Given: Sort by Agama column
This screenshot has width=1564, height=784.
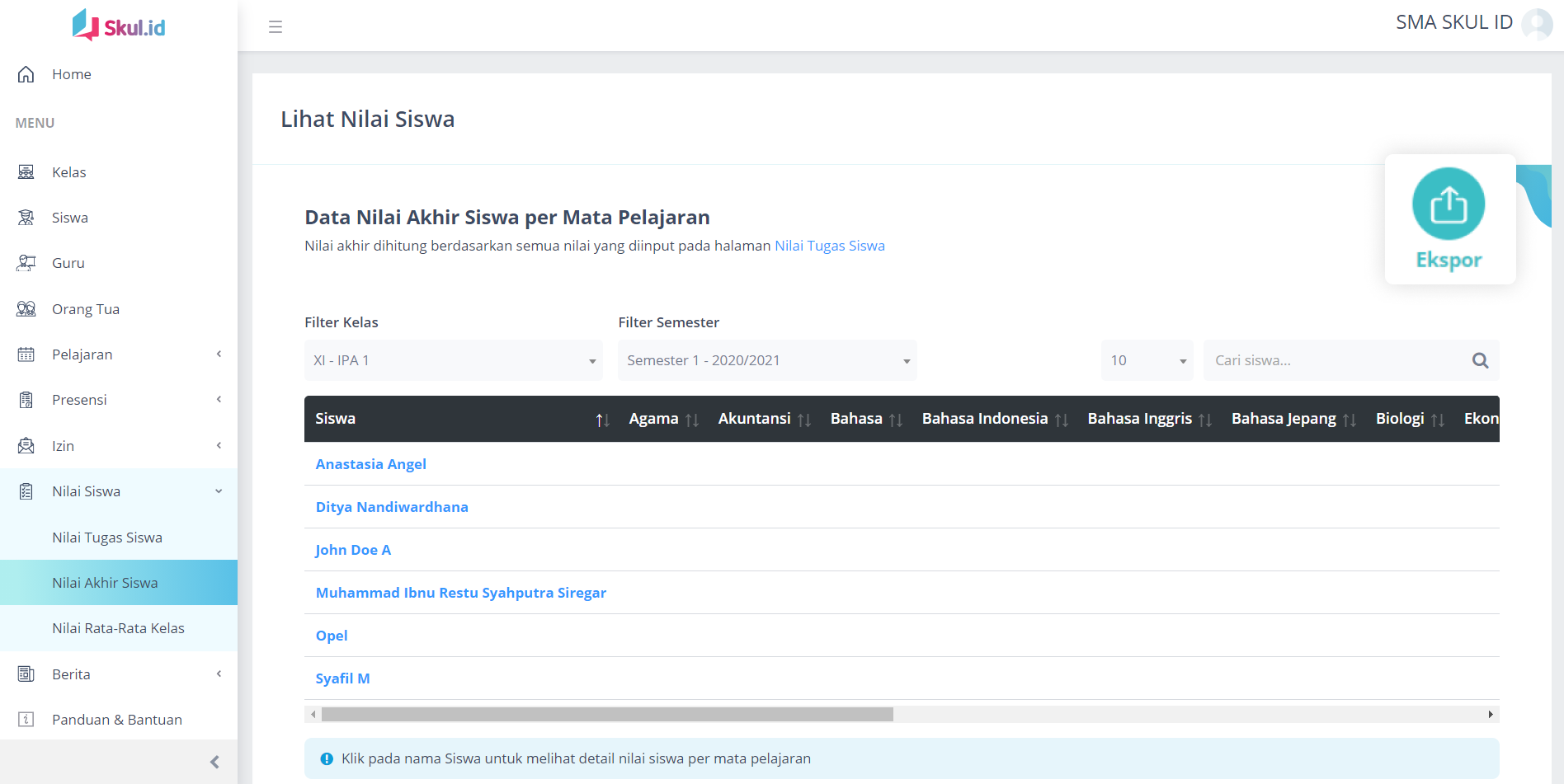Looking at the screenshot, I should (691, 420).
